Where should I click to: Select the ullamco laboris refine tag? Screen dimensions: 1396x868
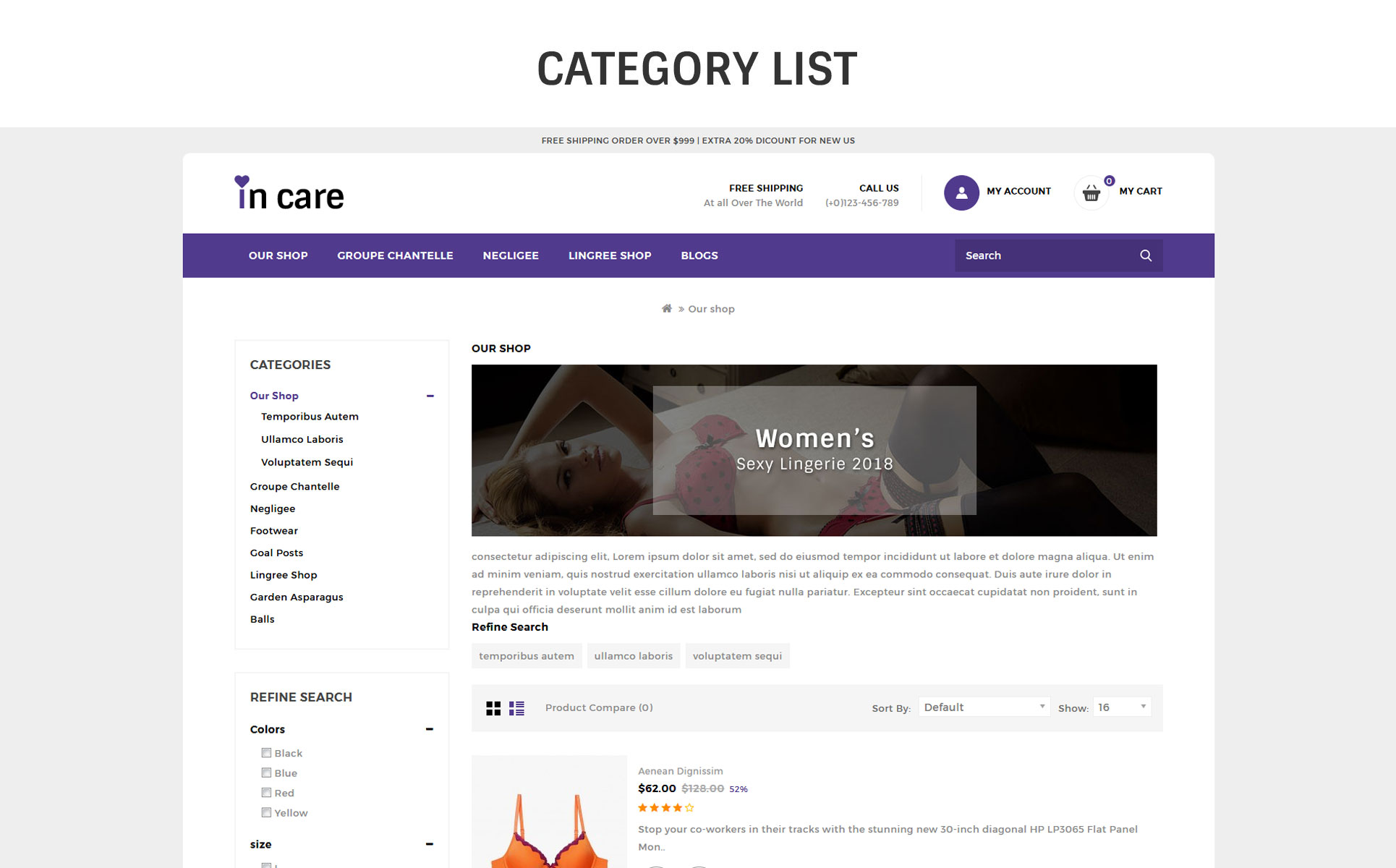(634, 656)
